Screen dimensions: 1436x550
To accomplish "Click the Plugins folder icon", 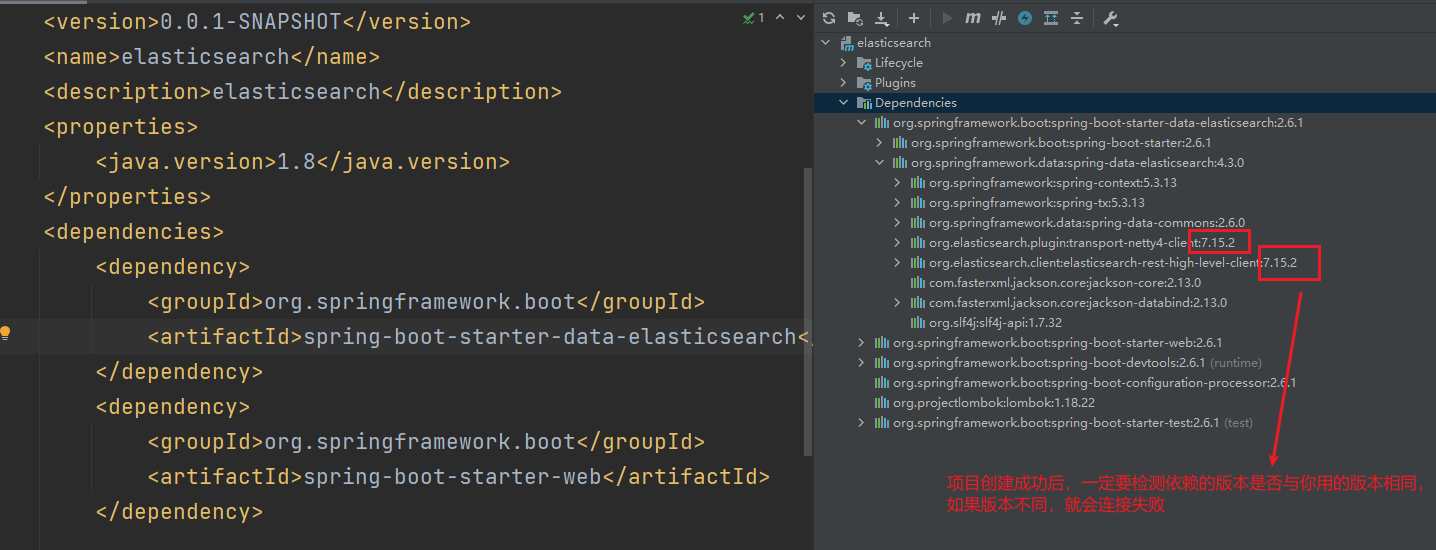I will (x=865, y=83).
